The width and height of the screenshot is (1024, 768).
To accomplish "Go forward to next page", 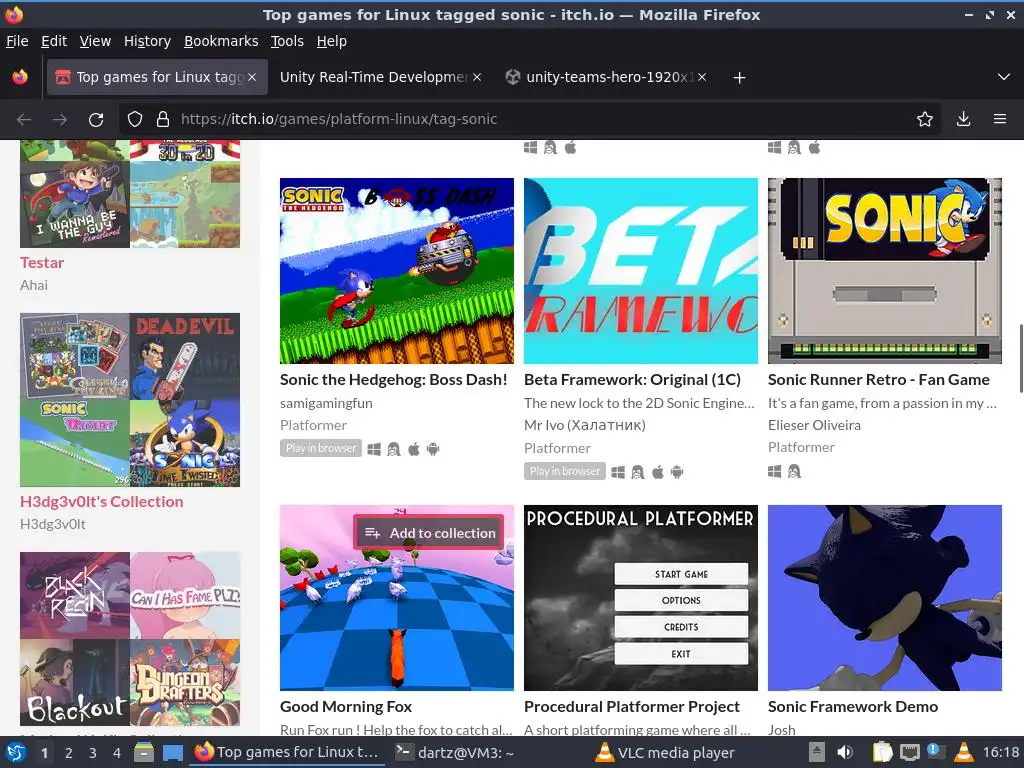I will tap(59, 120).
